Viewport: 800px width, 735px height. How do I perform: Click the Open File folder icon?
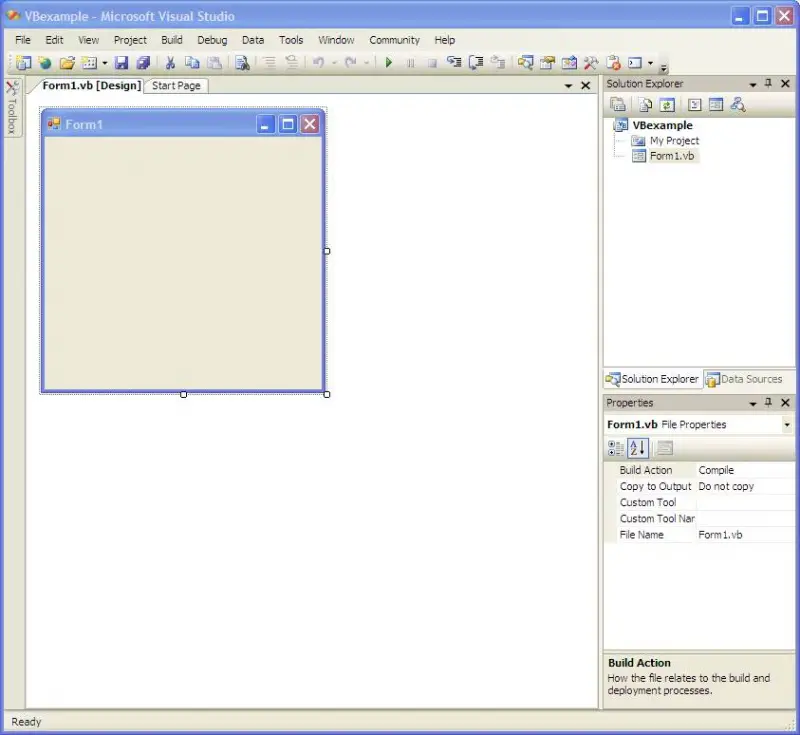click(67, 63)
